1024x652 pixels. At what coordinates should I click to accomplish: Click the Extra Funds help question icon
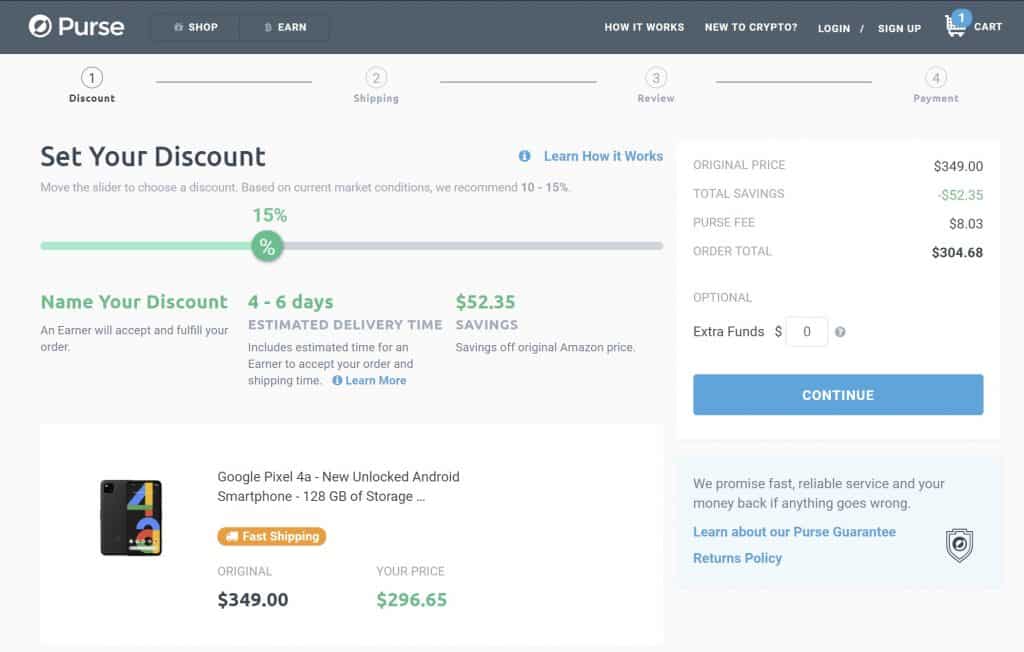(840, 332)
